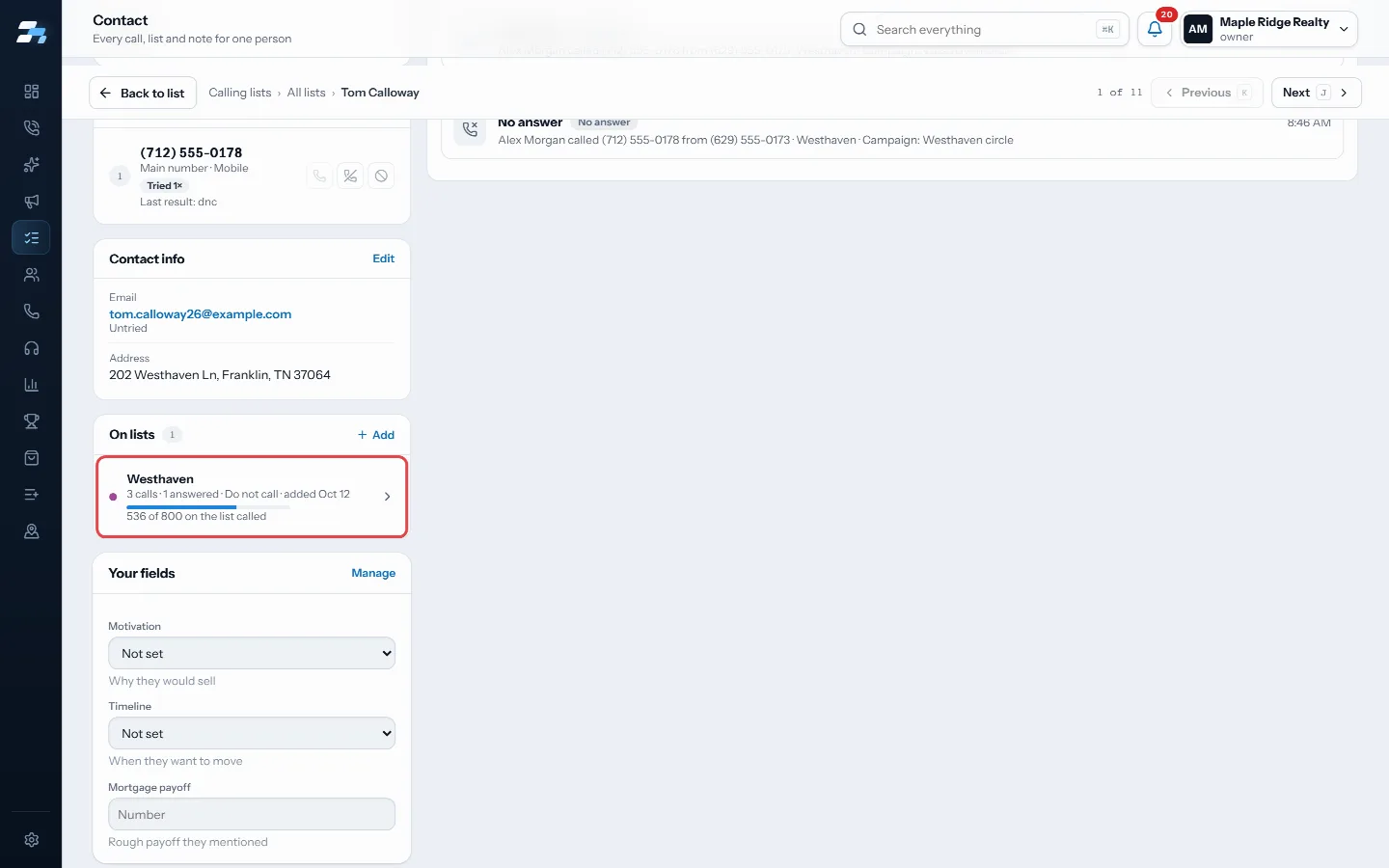
Task: Click the tom.calloway26@example.com email link
Action: [x=200, y=314]
